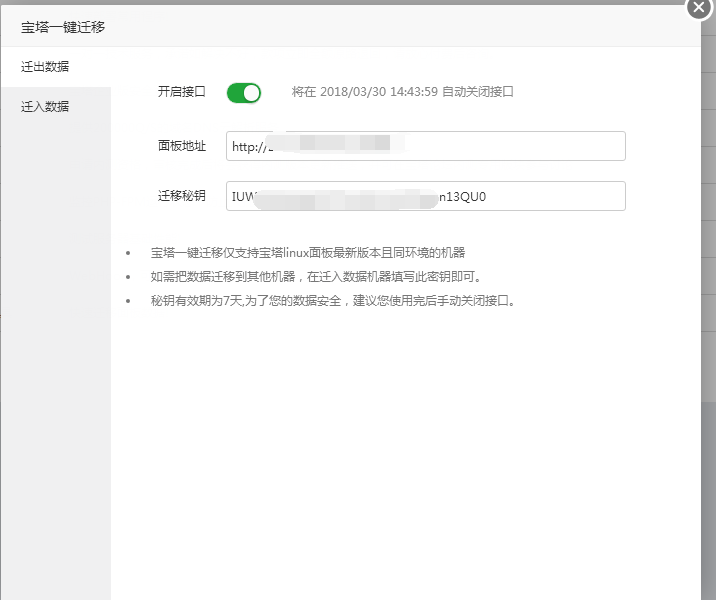Click the auto-close time 2018/03/30 14:43:59 text

coord(379,92)
